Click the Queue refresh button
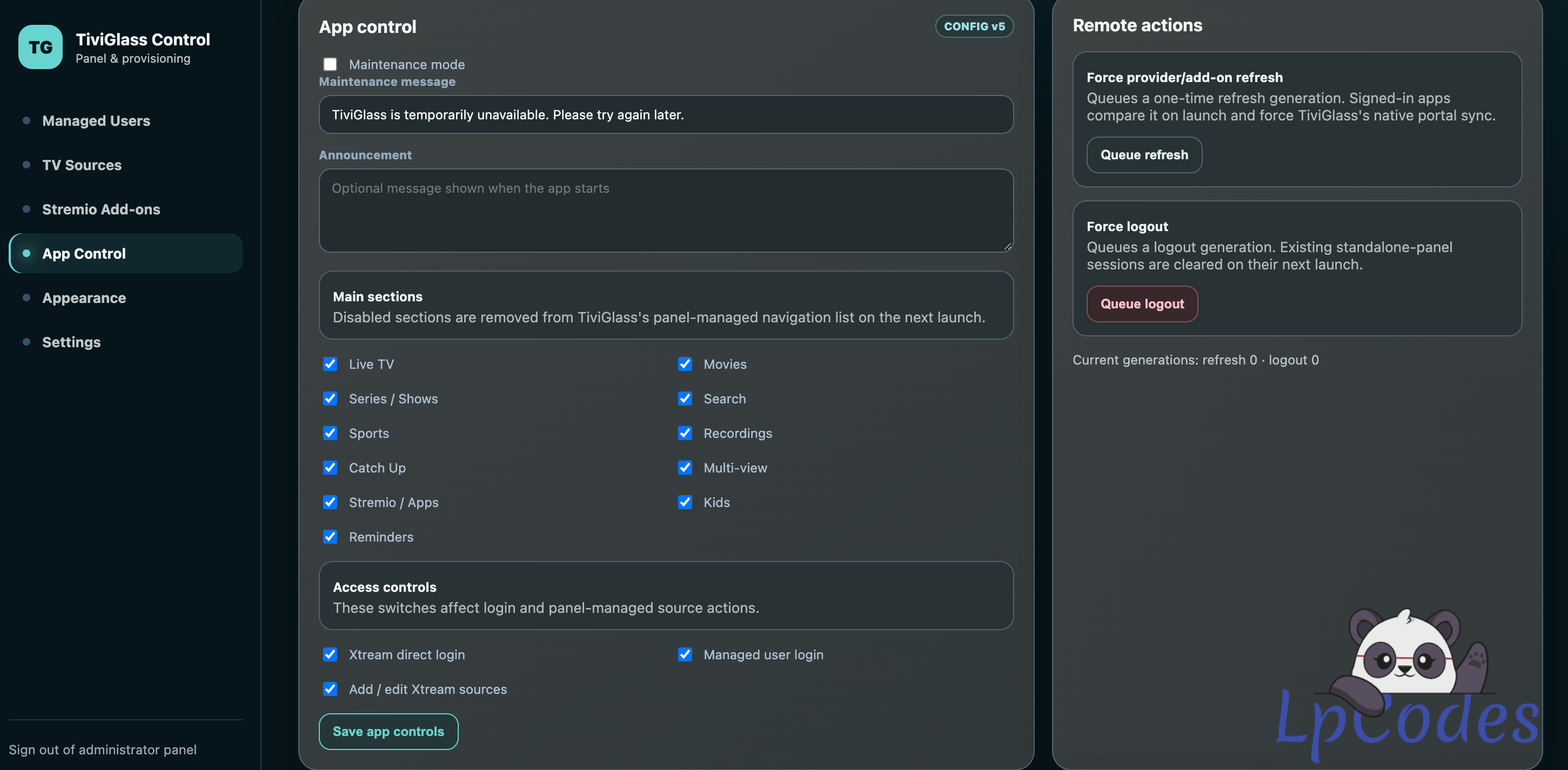 tap(1144, 155)
